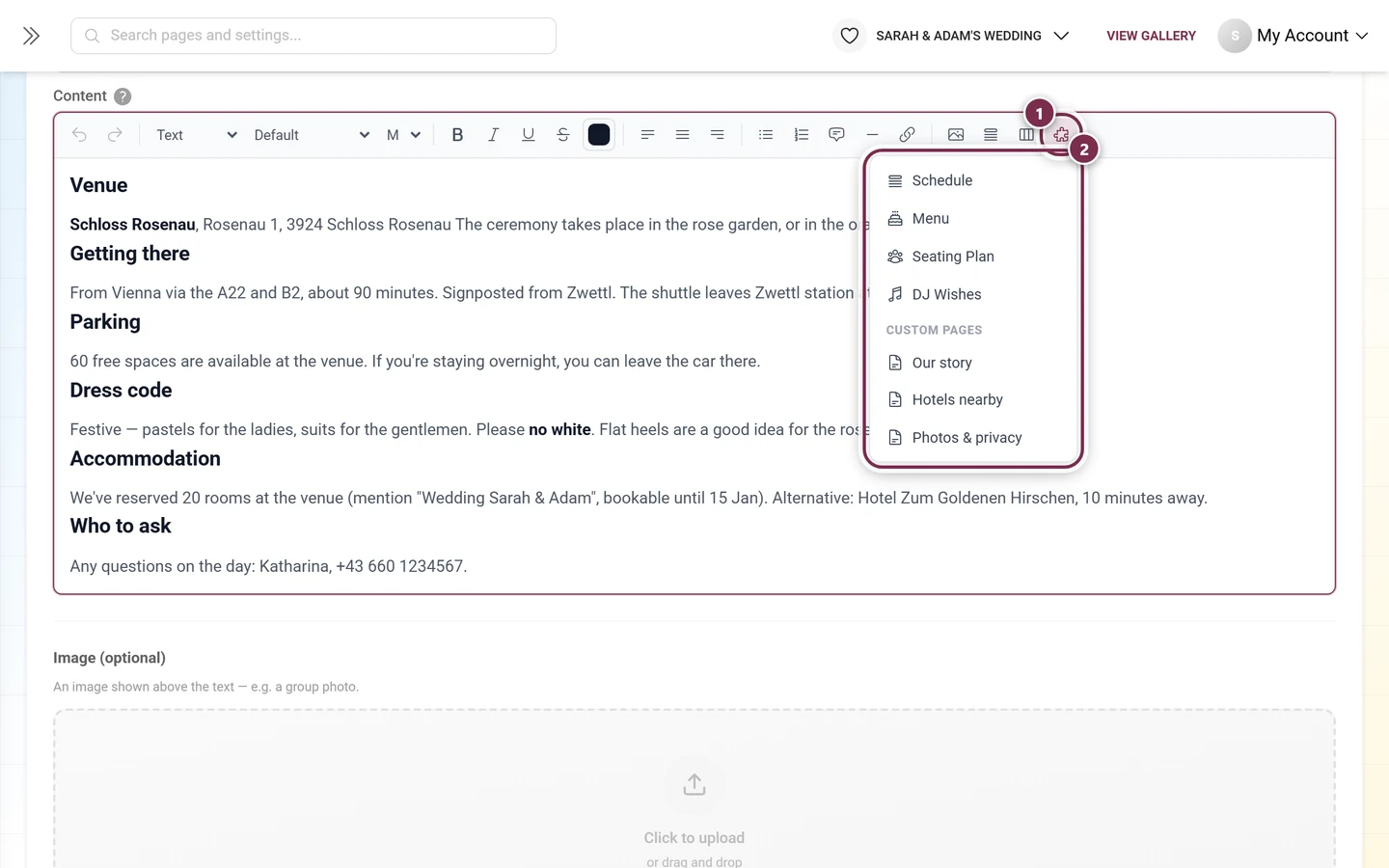Insert columns layout from the toolbar
The image size is (1389, 868).
coord(1026,135)
